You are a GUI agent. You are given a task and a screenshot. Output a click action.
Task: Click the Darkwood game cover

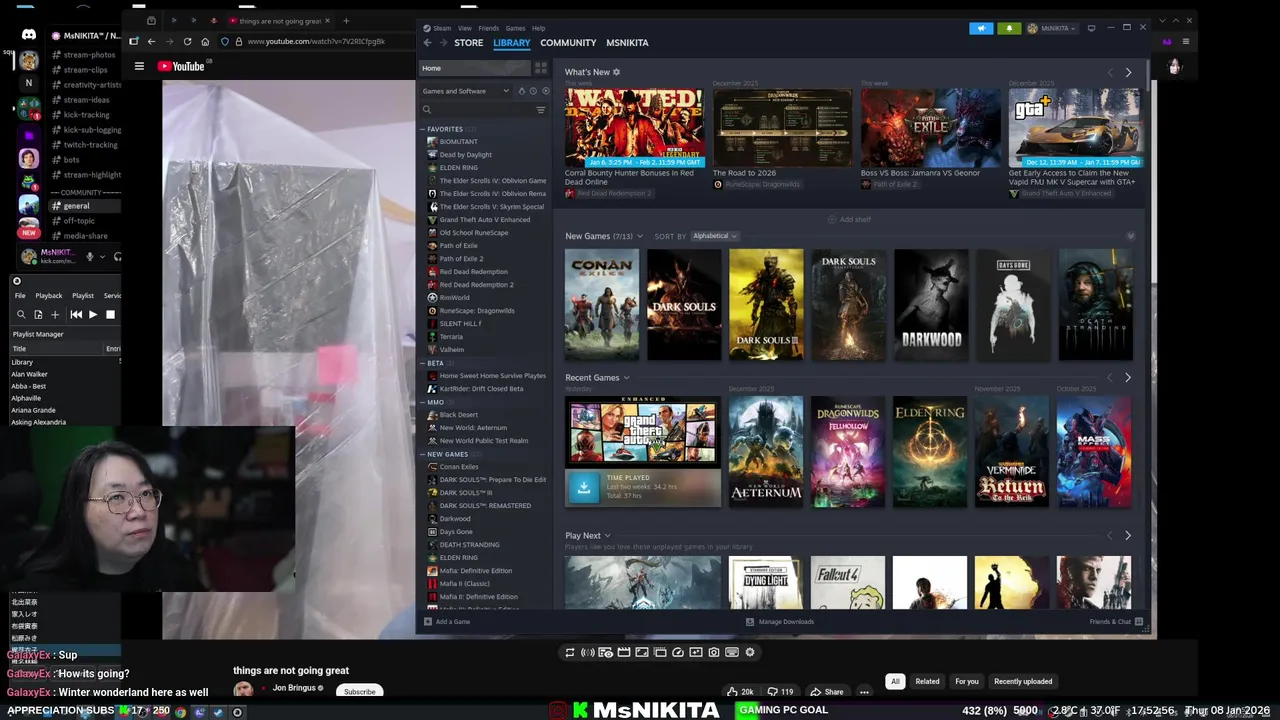931,305
